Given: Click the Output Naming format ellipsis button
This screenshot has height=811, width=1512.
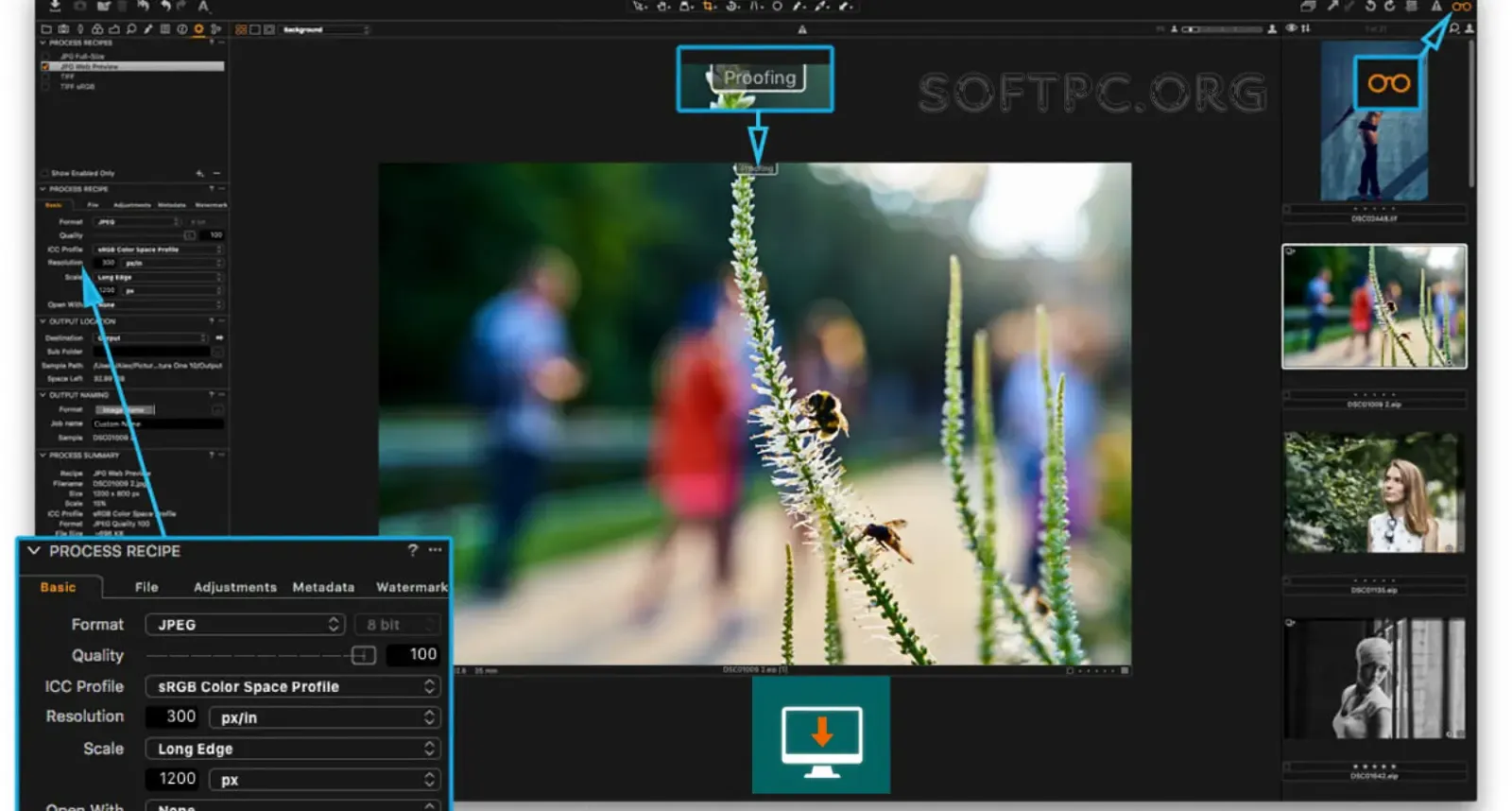Looking at the screenshot, I should [217, 409].
